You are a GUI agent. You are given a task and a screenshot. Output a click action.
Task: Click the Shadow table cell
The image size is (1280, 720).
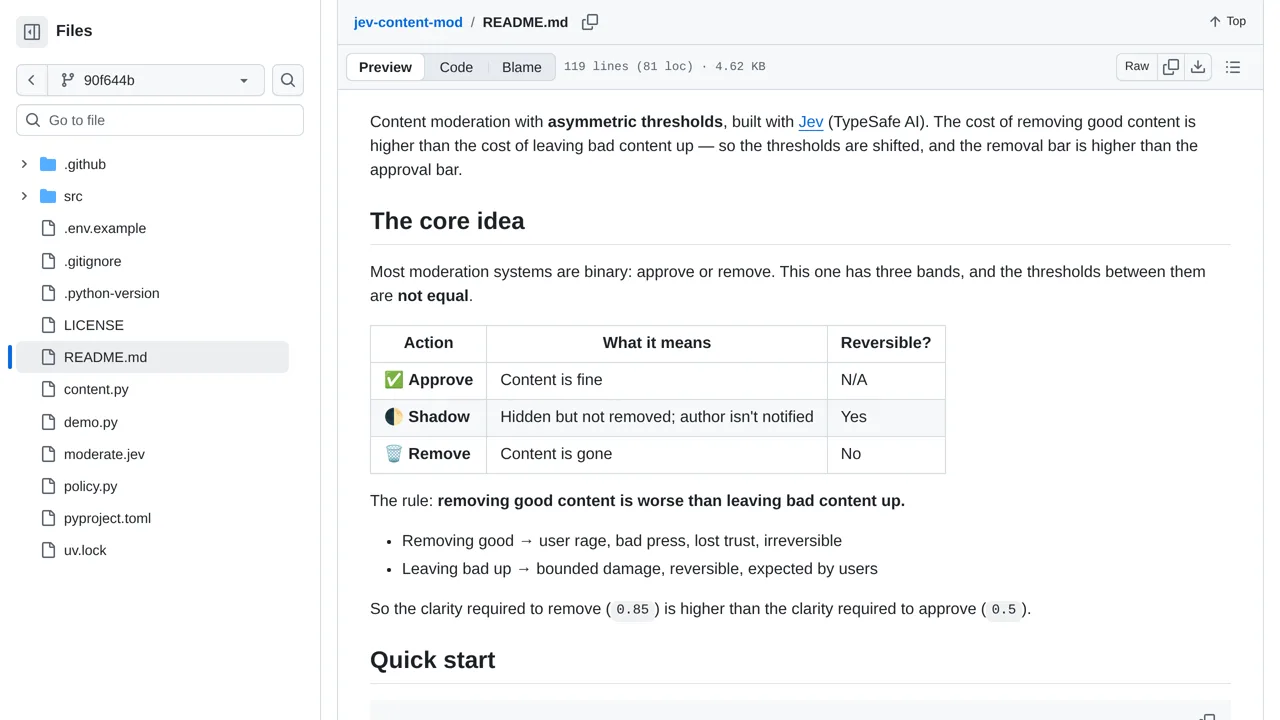click(x=428, y=417)
